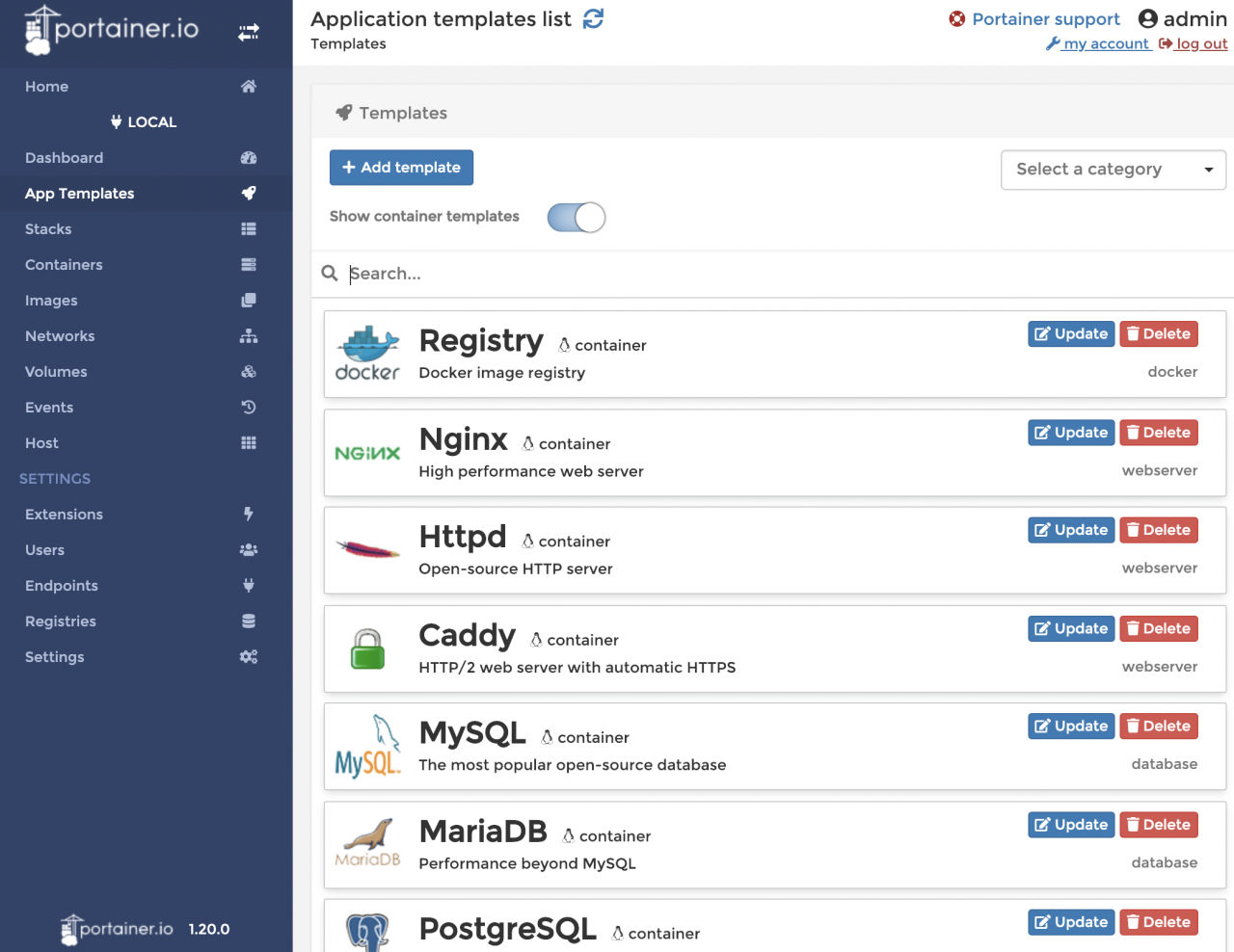Refresh the application templates list
The width and height of the screenshot is (1234, 952).
point(594,18)
